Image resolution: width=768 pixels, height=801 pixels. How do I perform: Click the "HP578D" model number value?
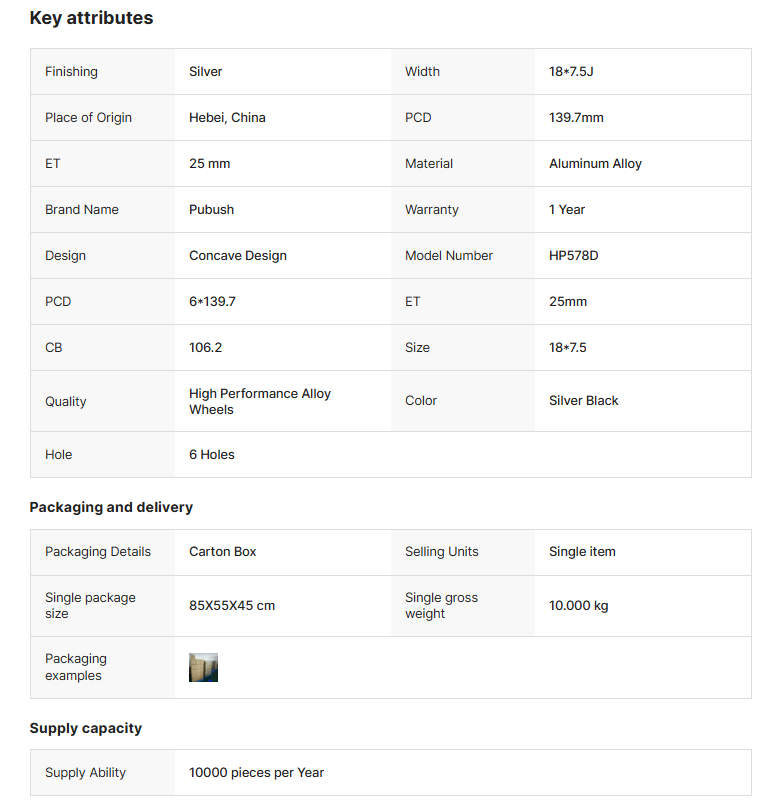pyautogui.click(x=573, y=256)
